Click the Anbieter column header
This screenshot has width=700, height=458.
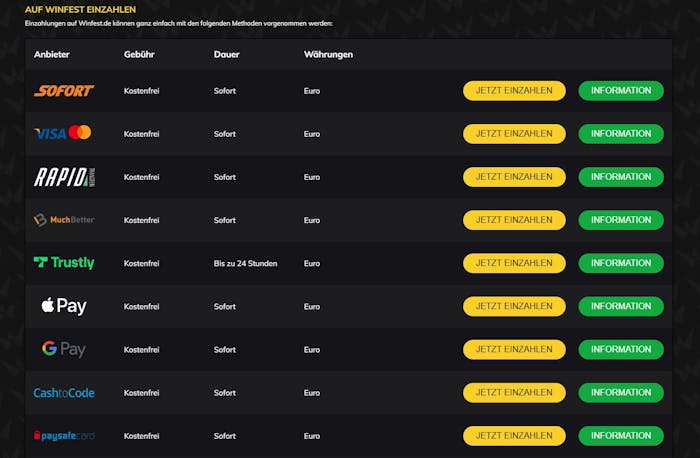[x=52, y=54]
